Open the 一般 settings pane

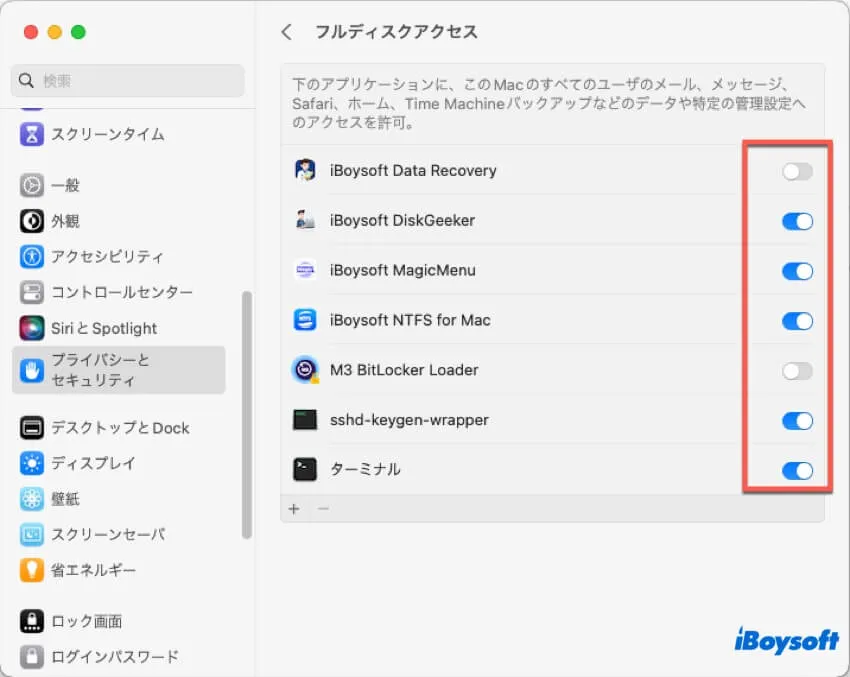coord(65,185)
